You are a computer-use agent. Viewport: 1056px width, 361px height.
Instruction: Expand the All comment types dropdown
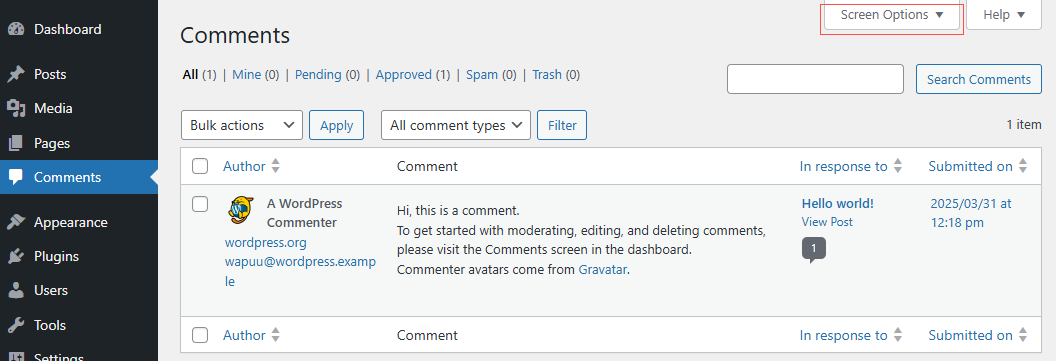pos(456,125)
